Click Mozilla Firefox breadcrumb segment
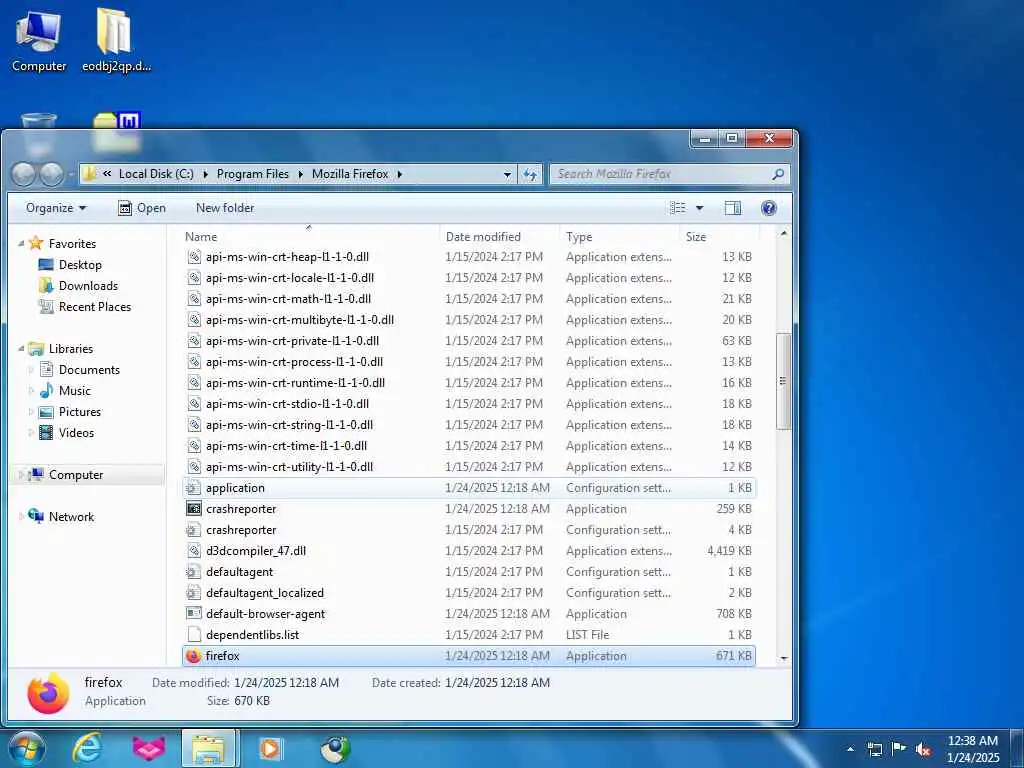1024x768 pixels. tap(350, 174)
